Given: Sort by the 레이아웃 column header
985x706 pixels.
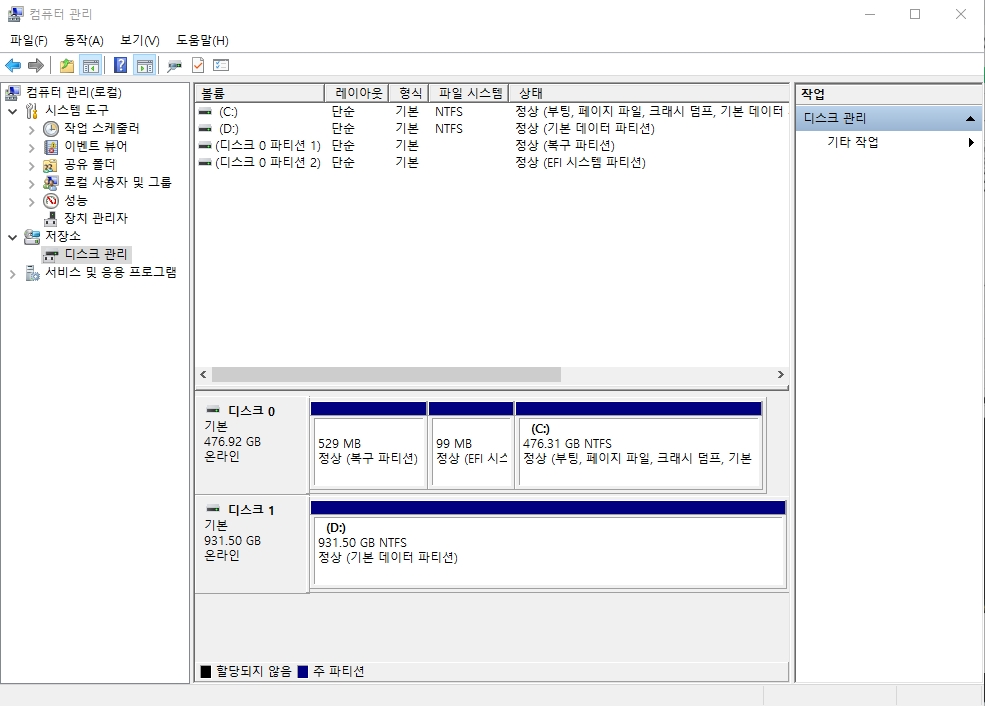Looking at the screenshot, I should (356, 93).
